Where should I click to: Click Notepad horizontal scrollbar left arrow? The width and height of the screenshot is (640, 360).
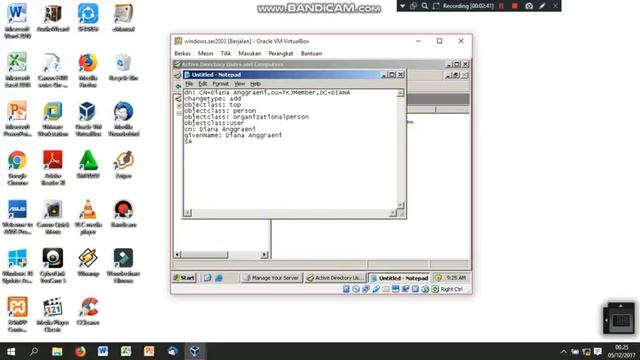[x=187, y=213]
